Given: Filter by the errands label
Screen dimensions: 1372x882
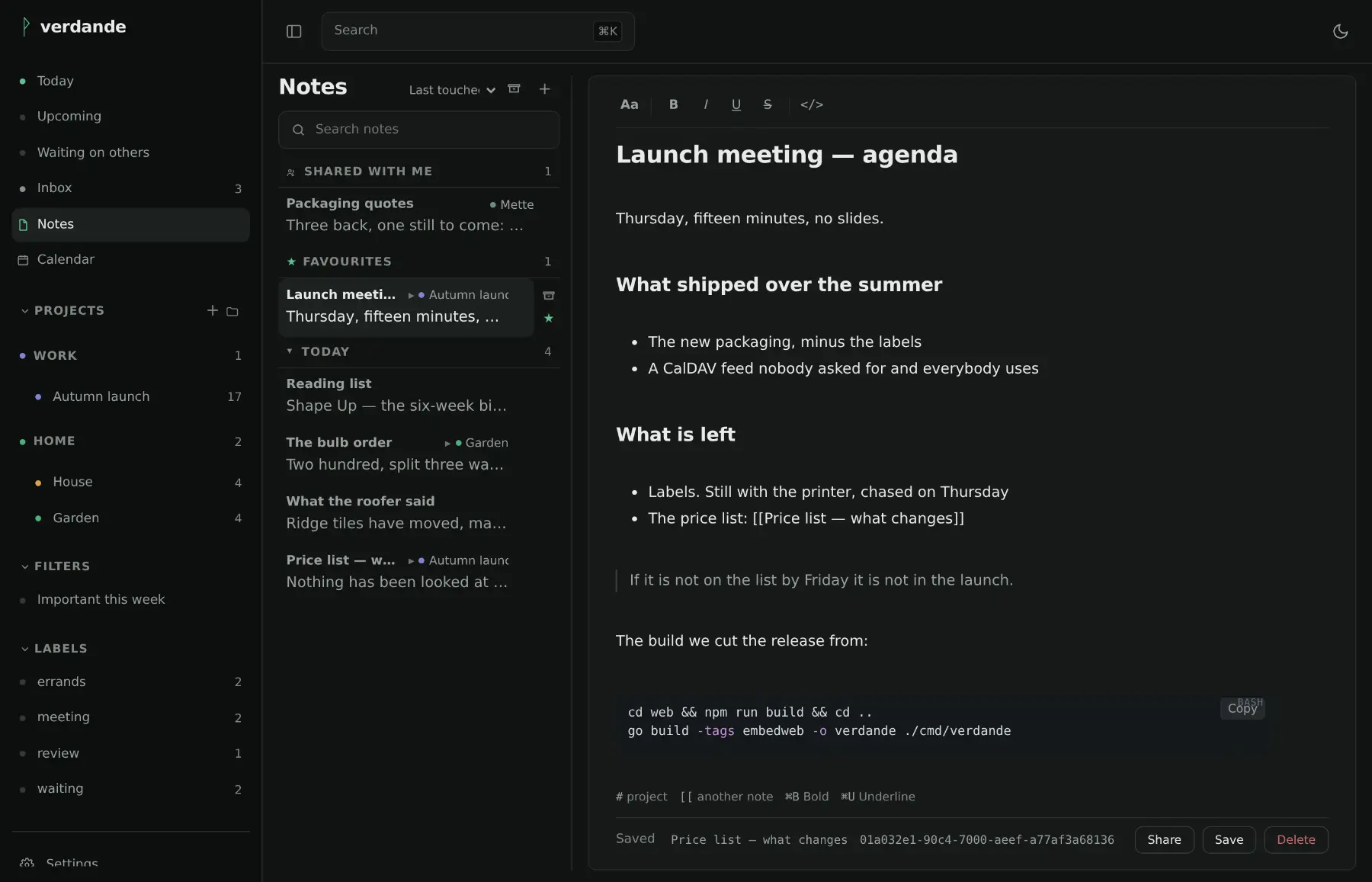Looking at the screenshot, I should tap(130, 682).
